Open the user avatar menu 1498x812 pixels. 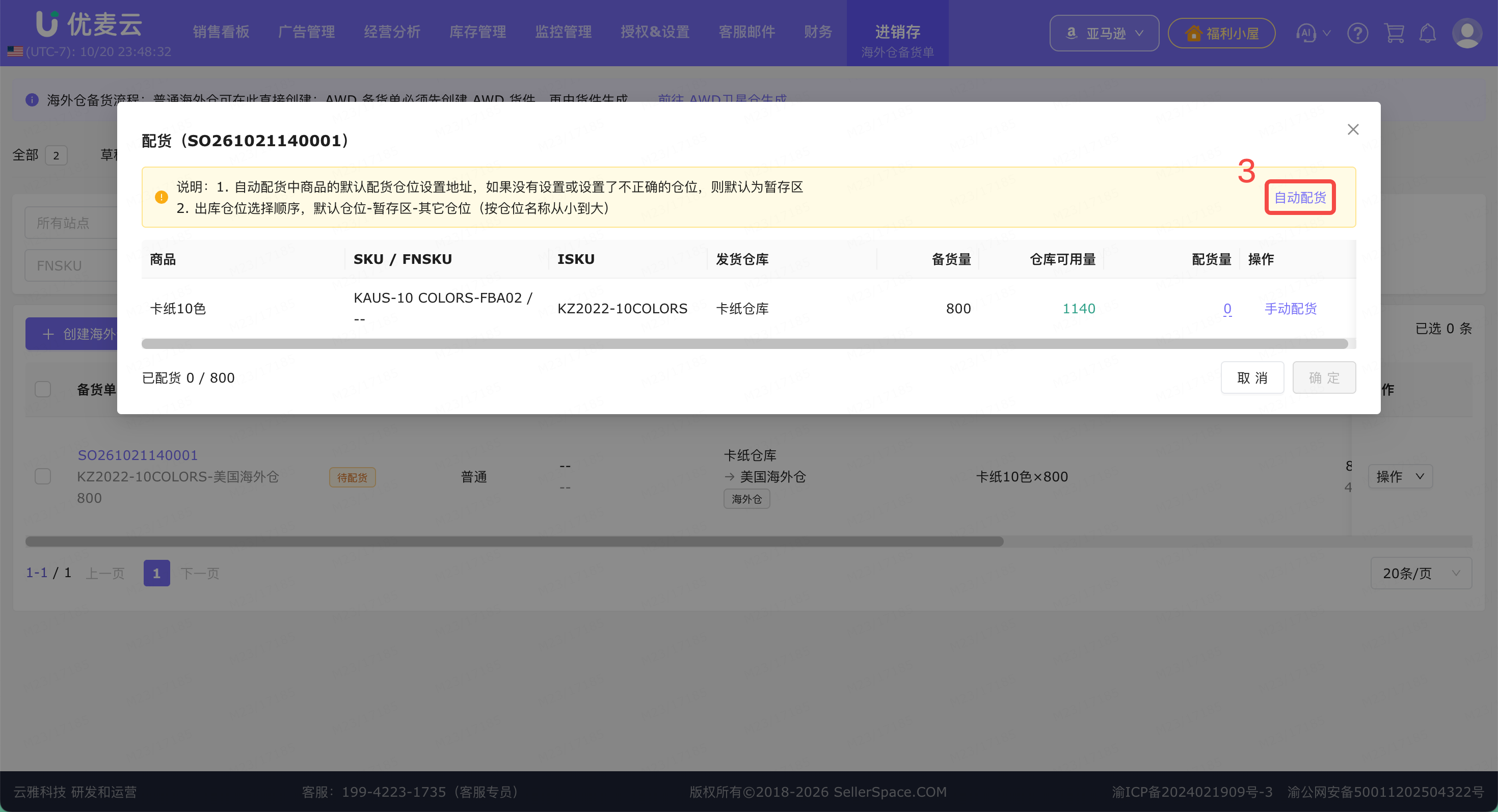(x=1467, y=33)
